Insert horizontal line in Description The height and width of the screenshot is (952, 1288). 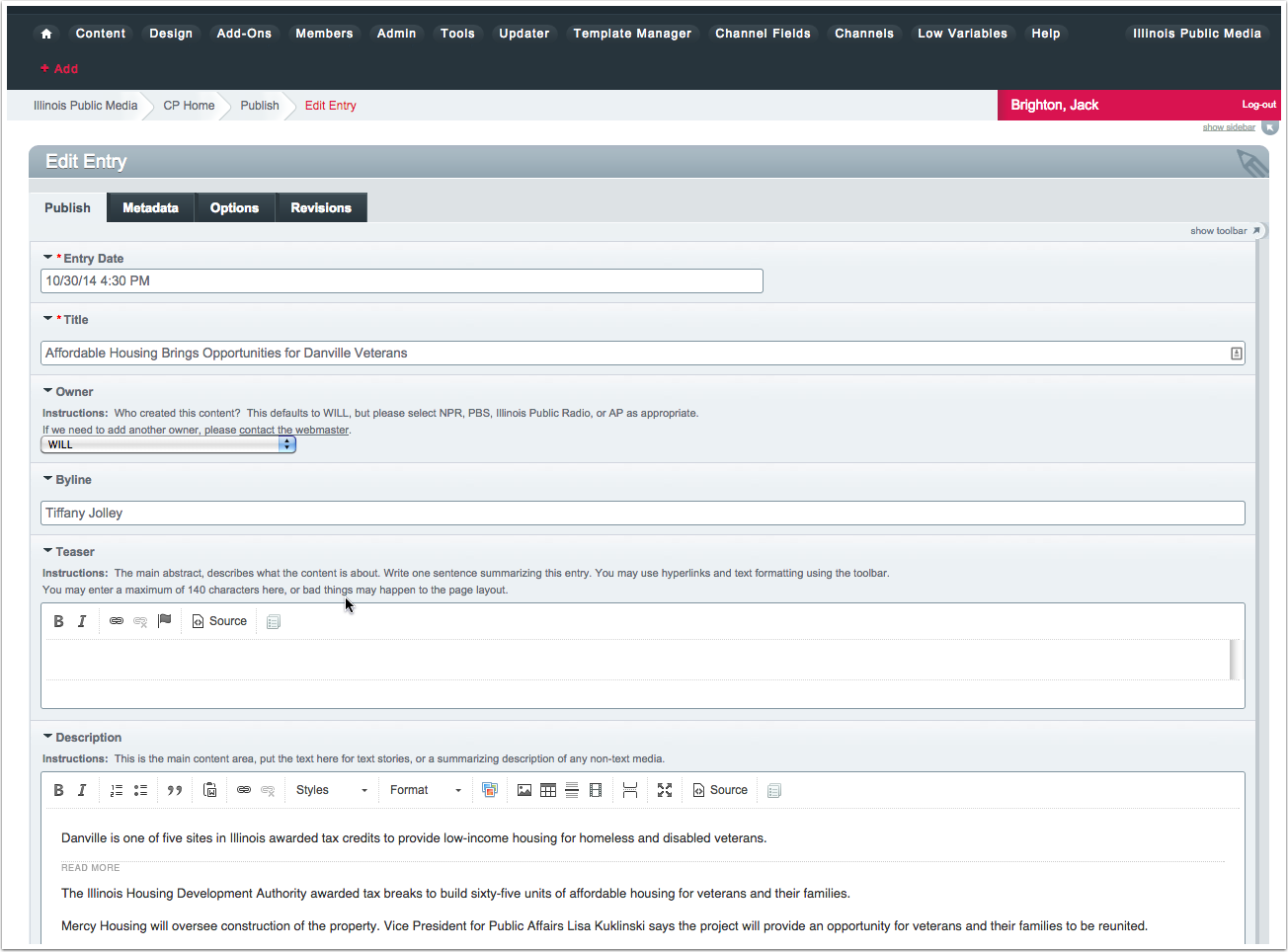tap(572, 790)
